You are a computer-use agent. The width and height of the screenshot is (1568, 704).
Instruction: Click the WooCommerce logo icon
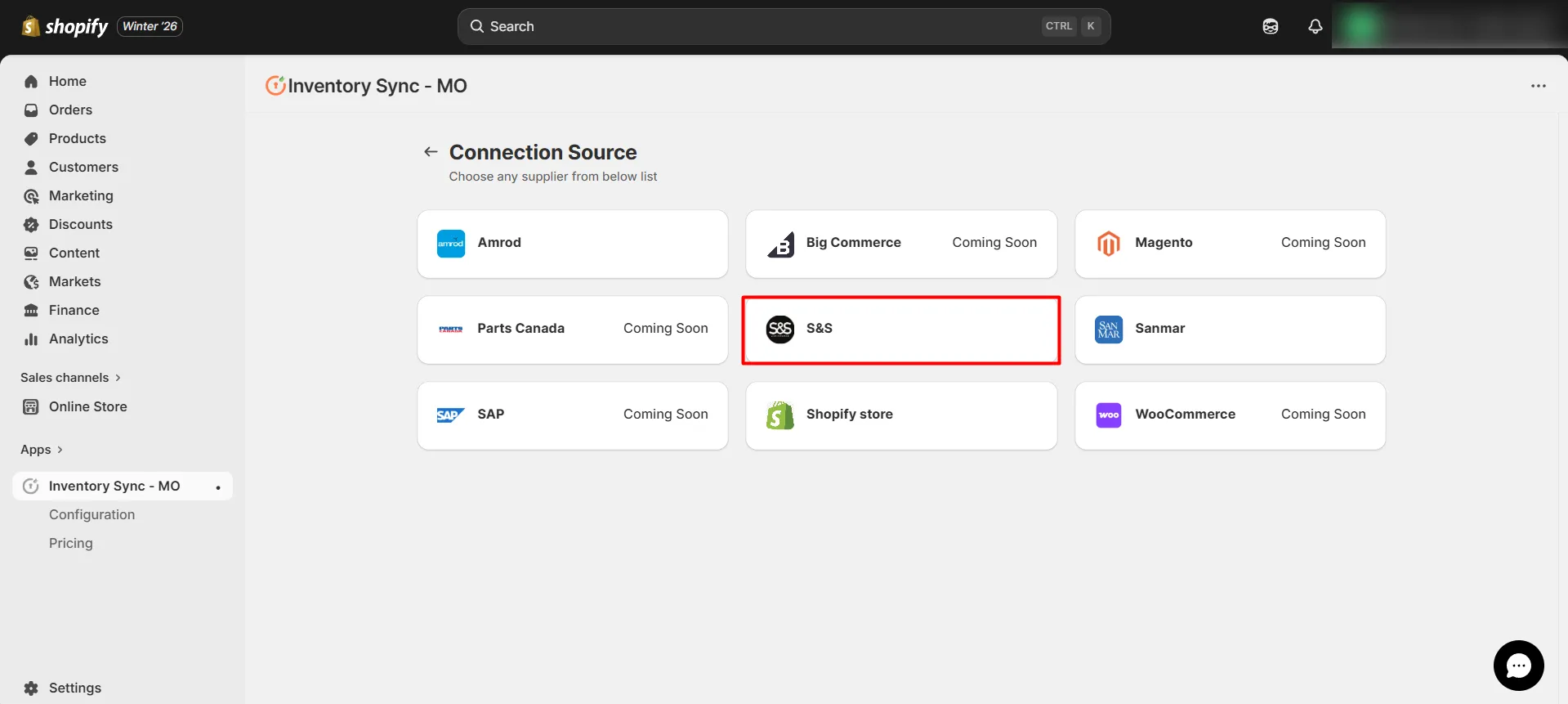click(1109, 415)
